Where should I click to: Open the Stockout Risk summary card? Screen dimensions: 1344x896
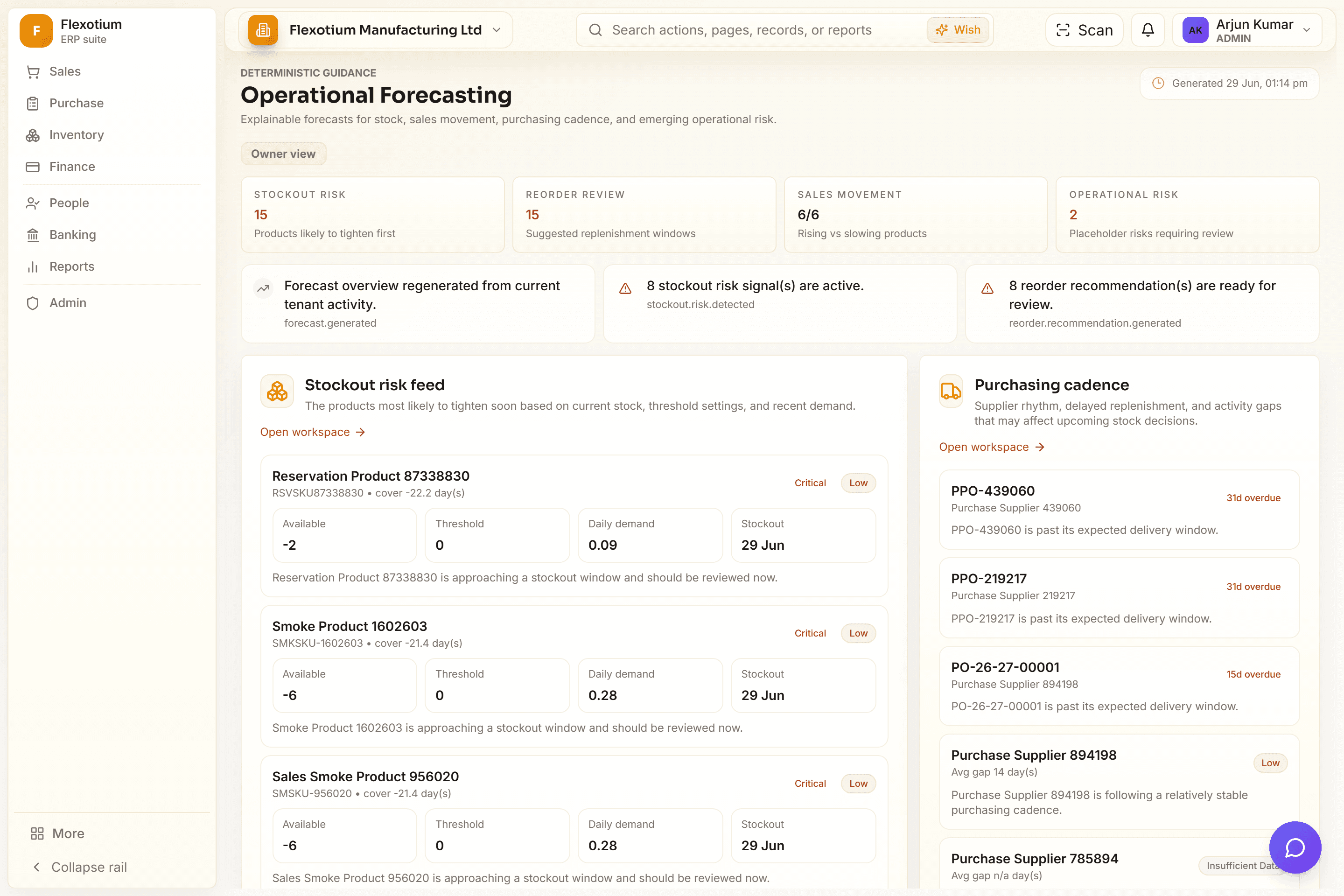372,215
